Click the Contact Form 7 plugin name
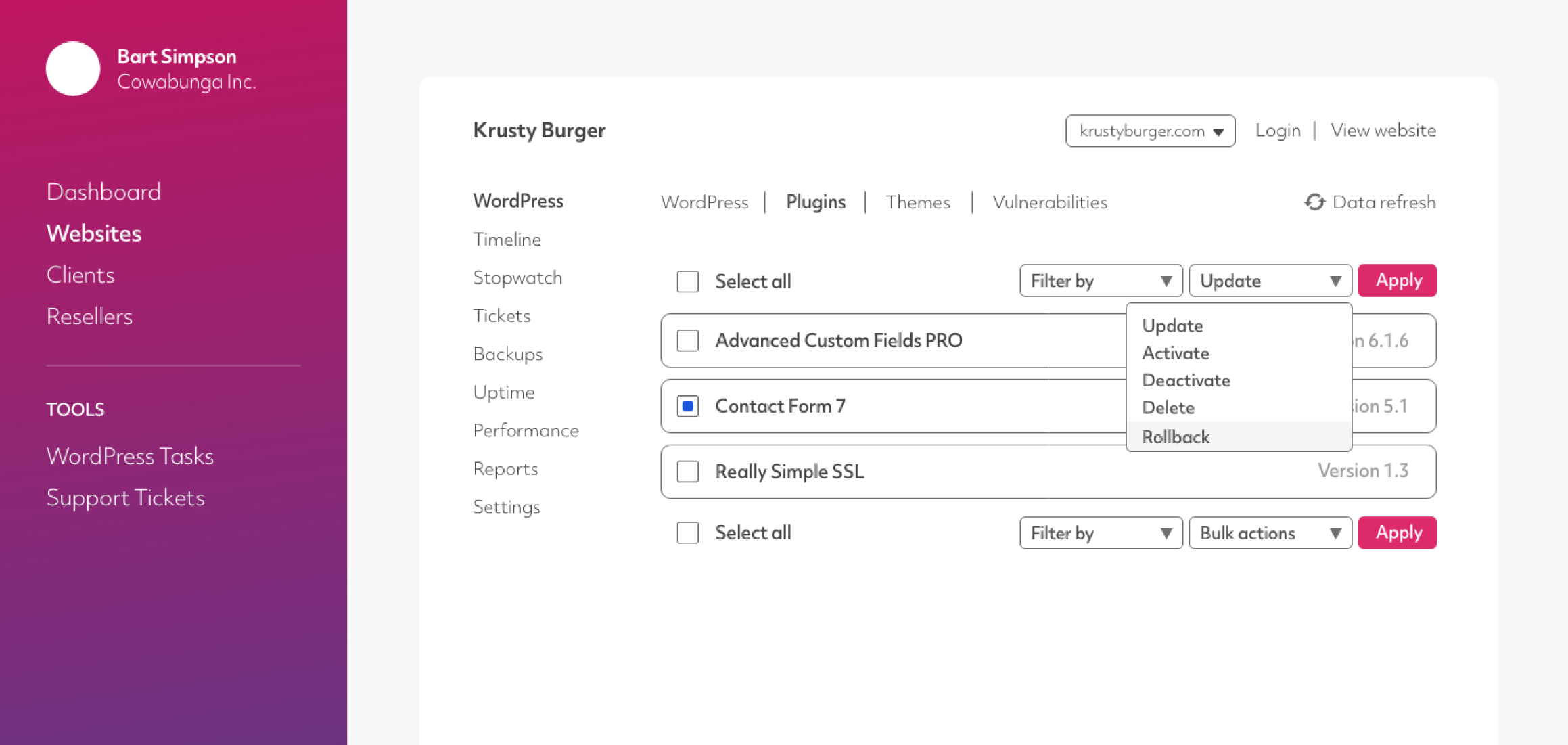Screen dimensions: 1568x745 (x=781, y=406)
